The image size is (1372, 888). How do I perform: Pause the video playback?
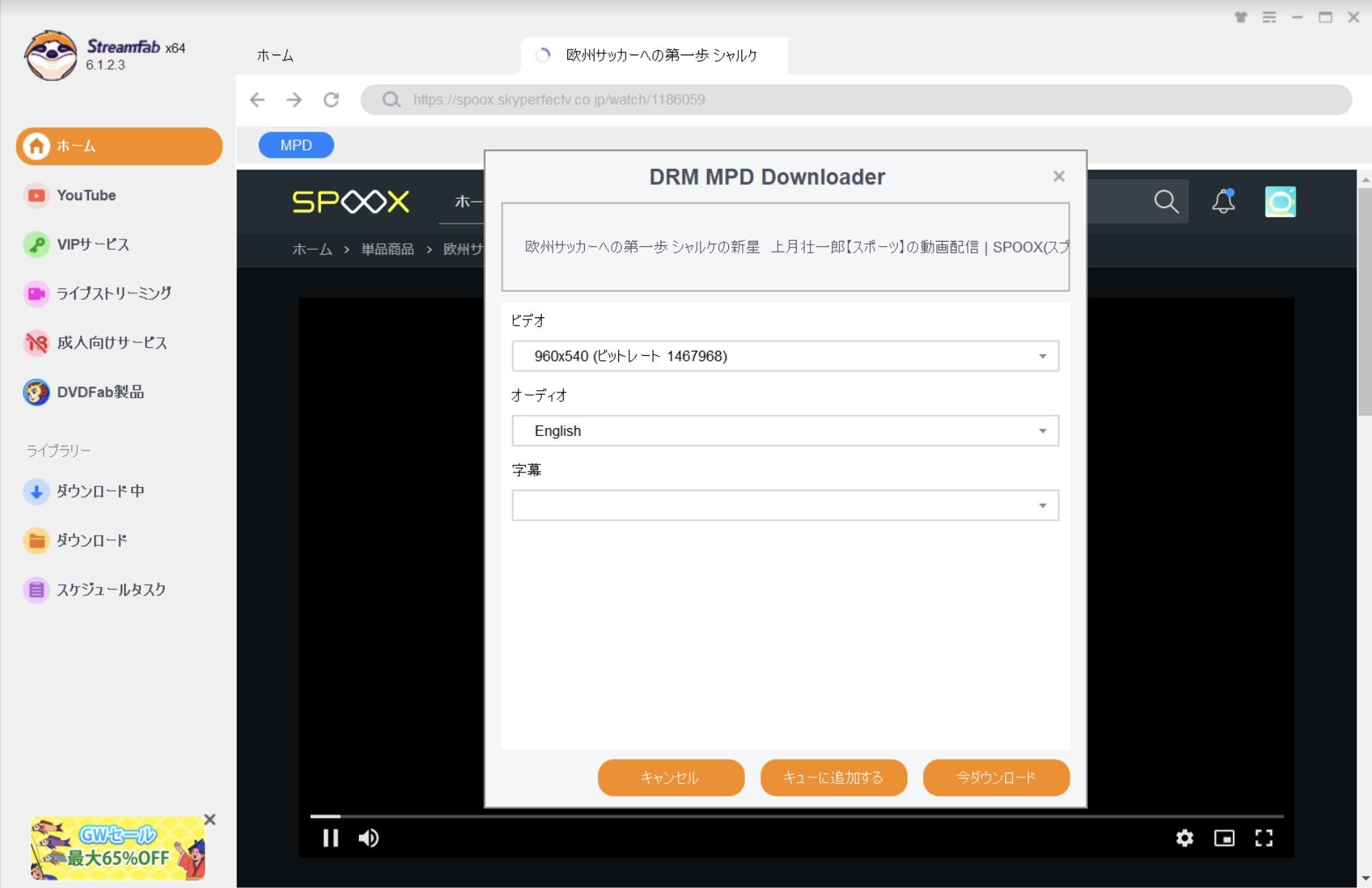[331, 839]
